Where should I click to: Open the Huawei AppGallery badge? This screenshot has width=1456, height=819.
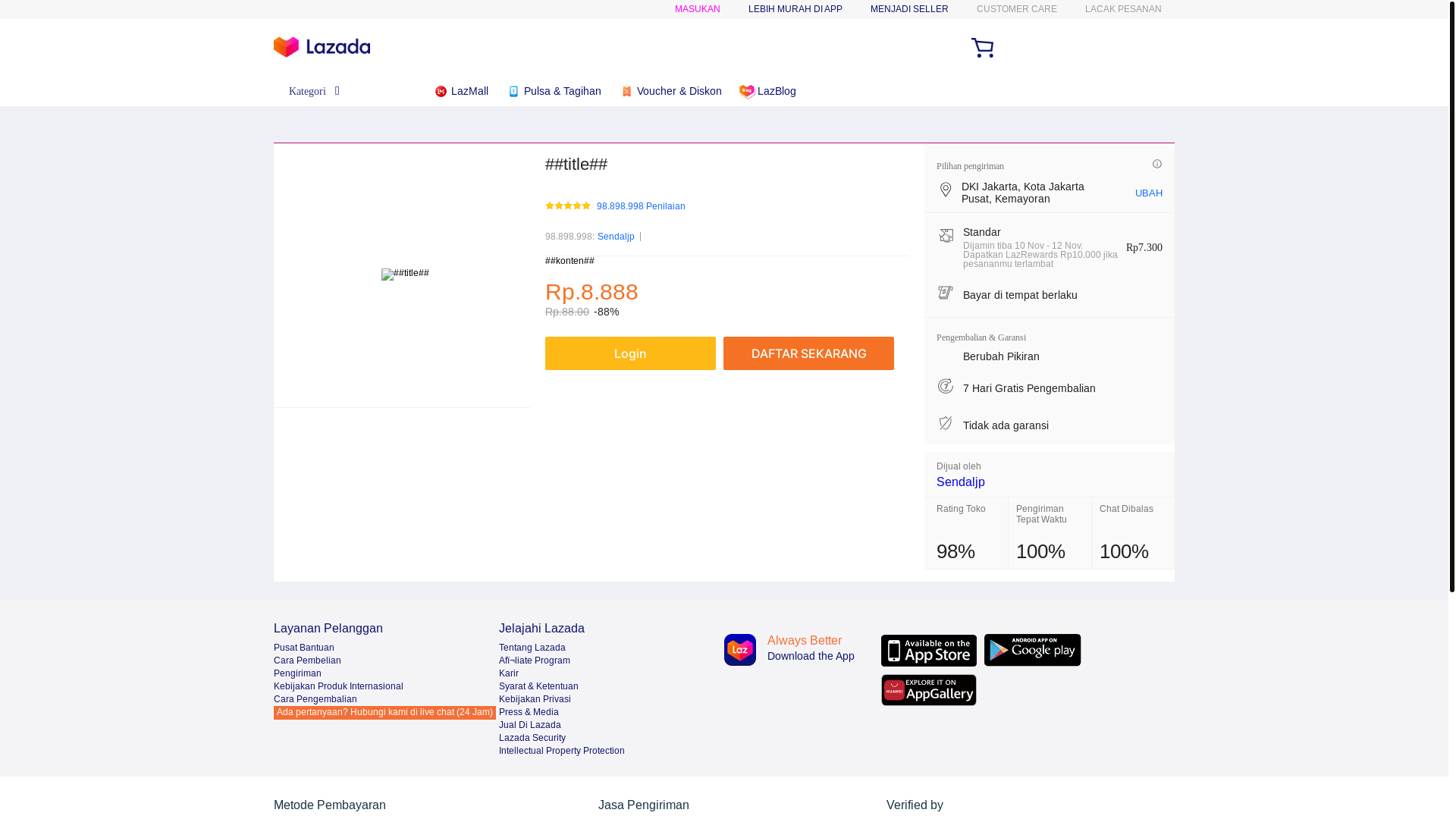tap(929, 690)
